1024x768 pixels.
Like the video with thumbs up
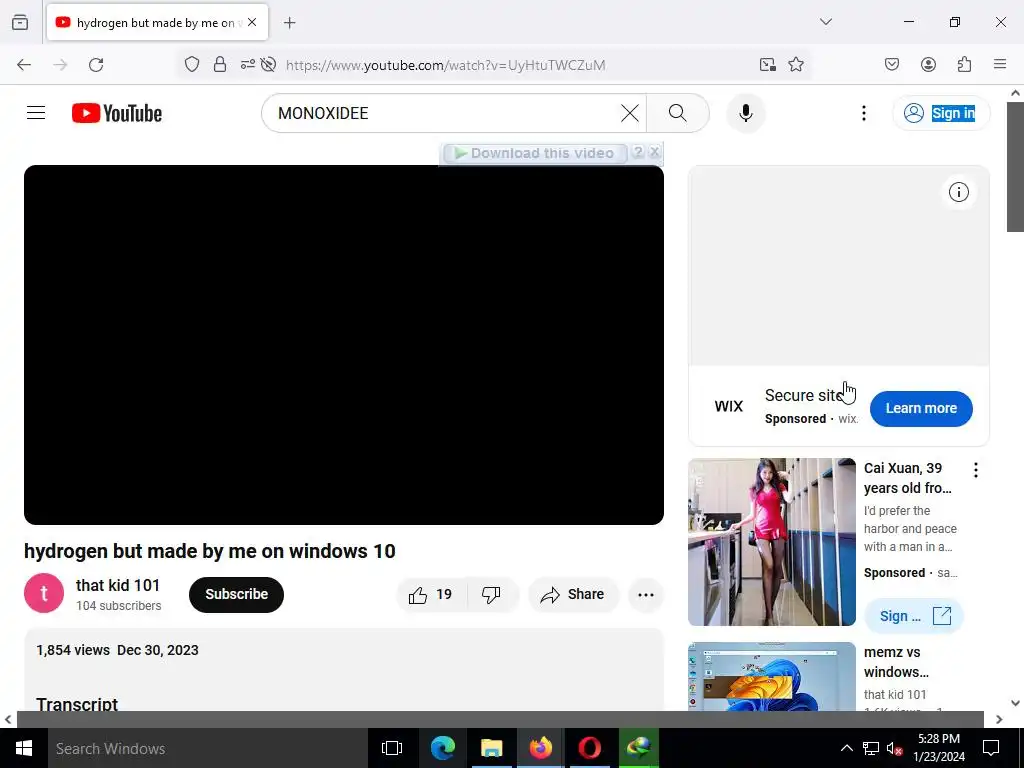432,594
